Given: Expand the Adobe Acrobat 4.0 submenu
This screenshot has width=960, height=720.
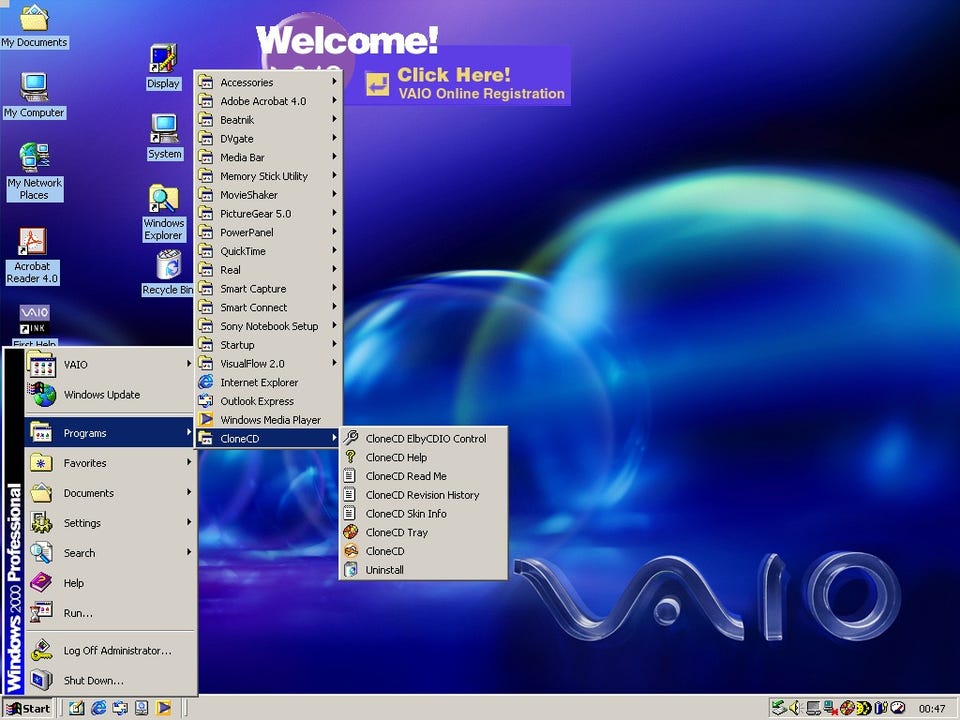Looking at the screenshot, I should pos(268,101).
